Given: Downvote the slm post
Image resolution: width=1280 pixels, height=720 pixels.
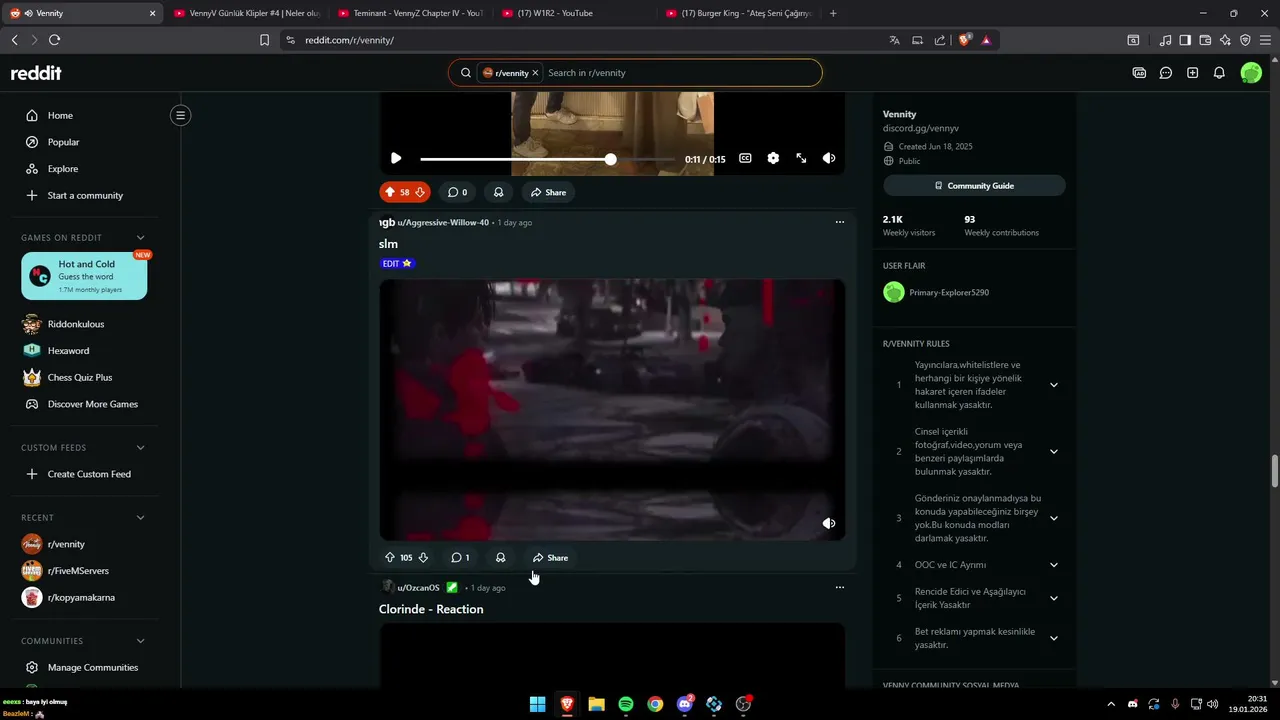Looking at the screenshot, I should click(x=423, y=558).
